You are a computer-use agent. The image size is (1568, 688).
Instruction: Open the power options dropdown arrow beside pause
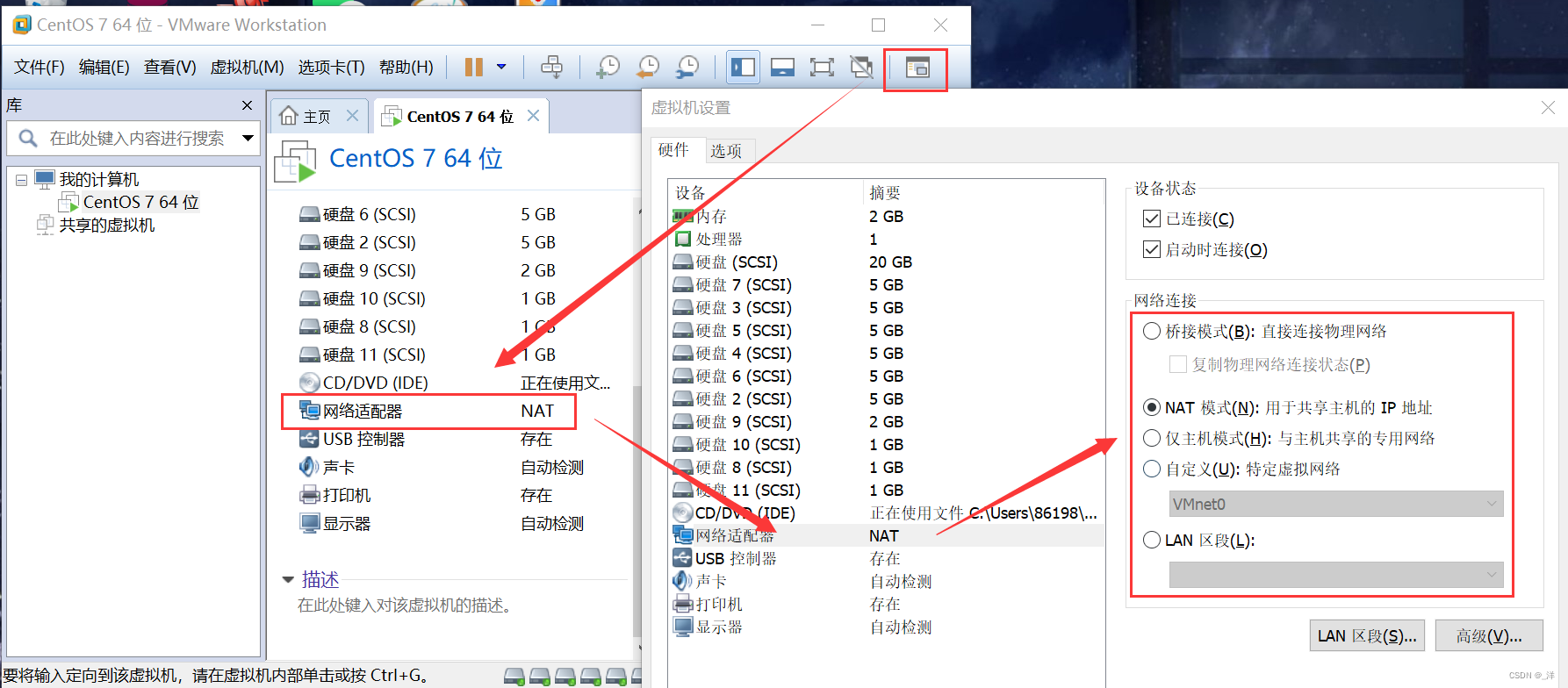tap(501, 67)
